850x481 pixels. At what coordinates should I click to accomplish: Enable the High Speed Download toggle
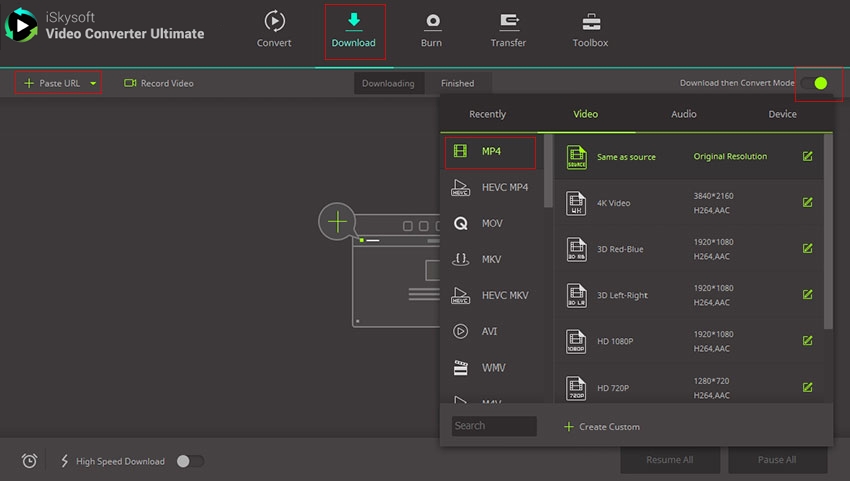pyautogui.click(x=189, y=461)
